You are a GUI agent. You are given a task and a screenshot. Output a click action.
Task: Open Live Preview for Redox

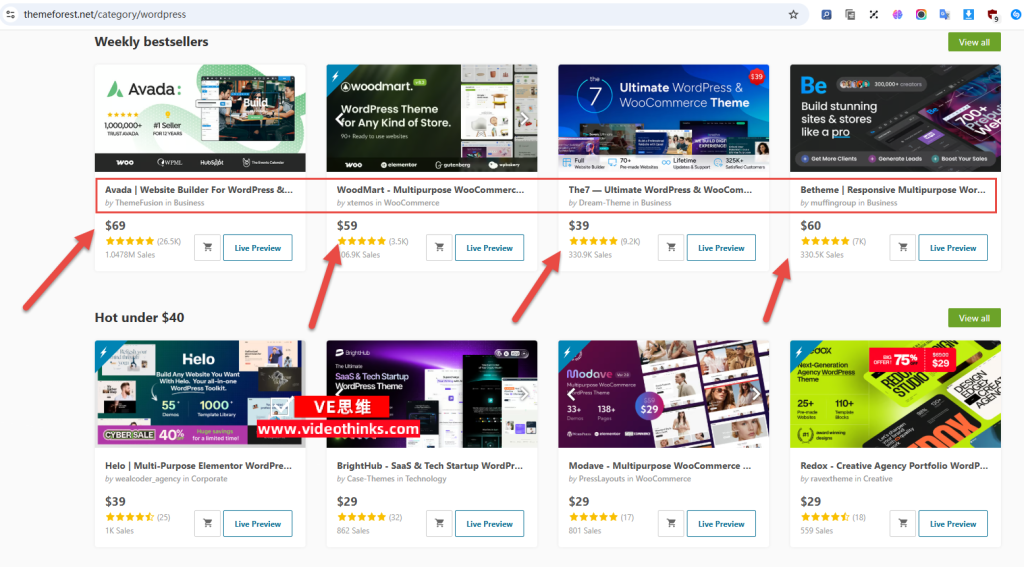click(x=953, y=523)
